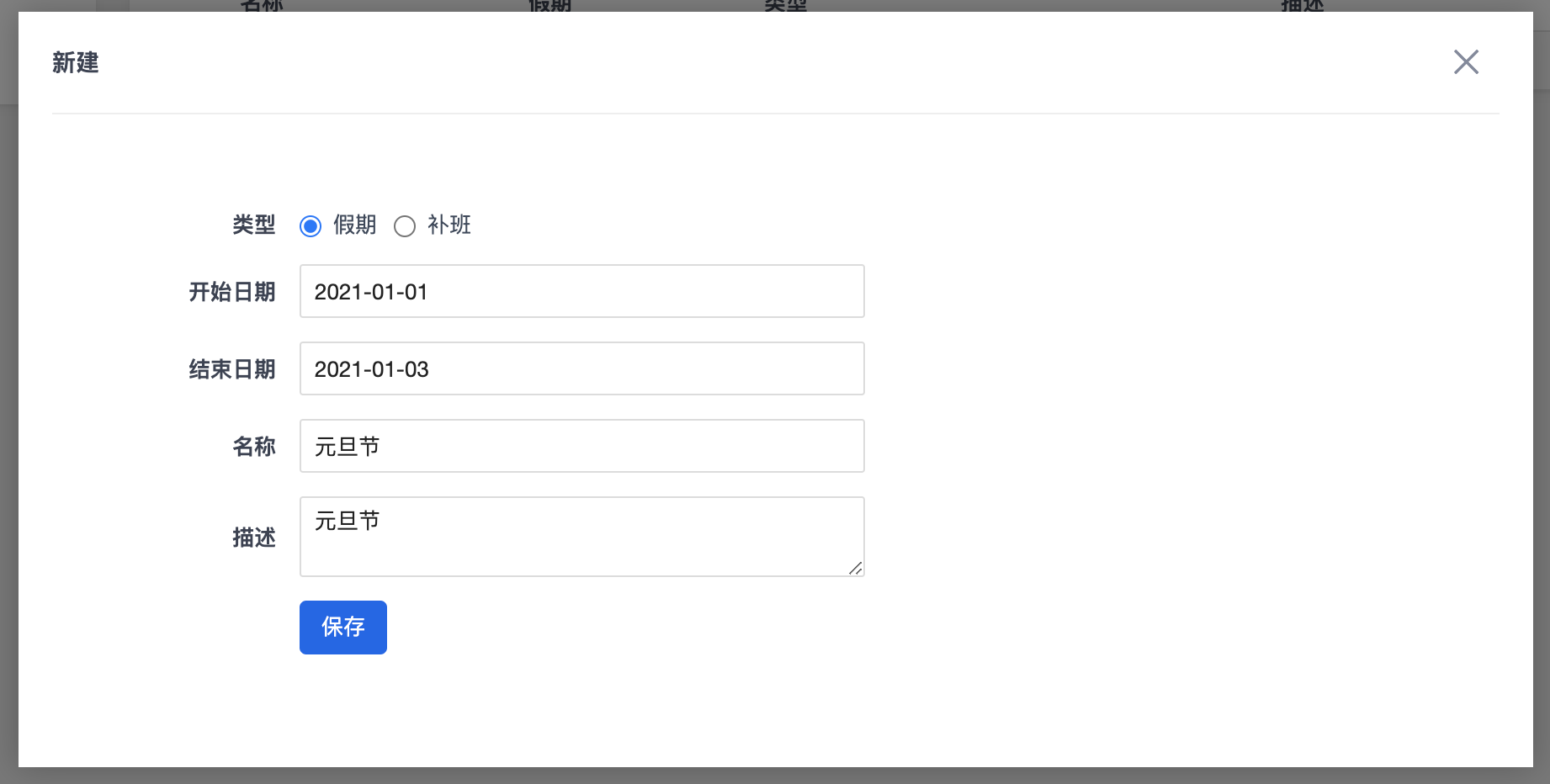Focus the 结束日期 date input field
This screenshot has width=1550, height=784.
pyautogui.click(x=581, y=368)
